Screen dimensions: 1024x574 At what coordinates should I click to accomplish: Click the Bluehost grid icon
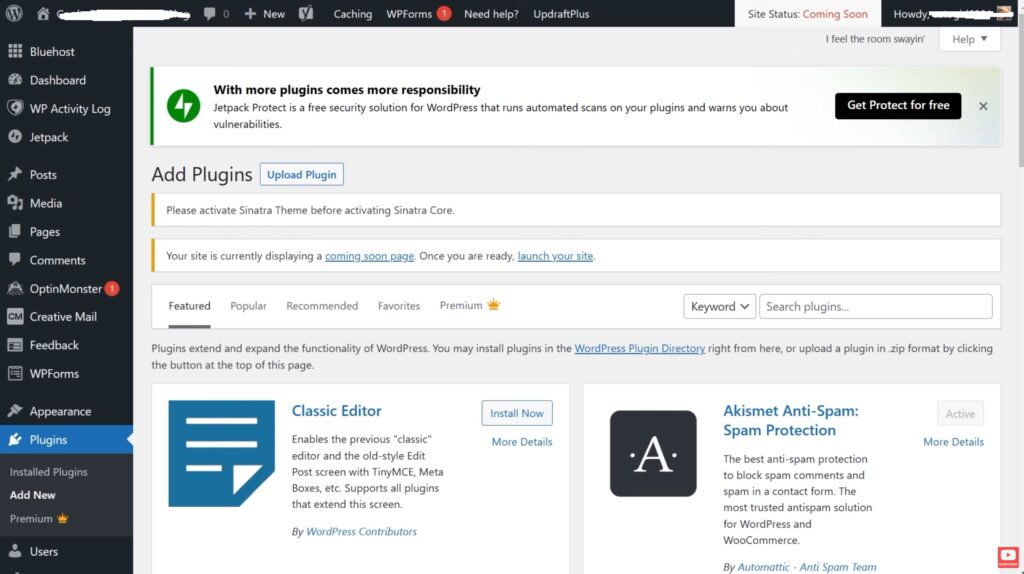(x=15, y=51)
